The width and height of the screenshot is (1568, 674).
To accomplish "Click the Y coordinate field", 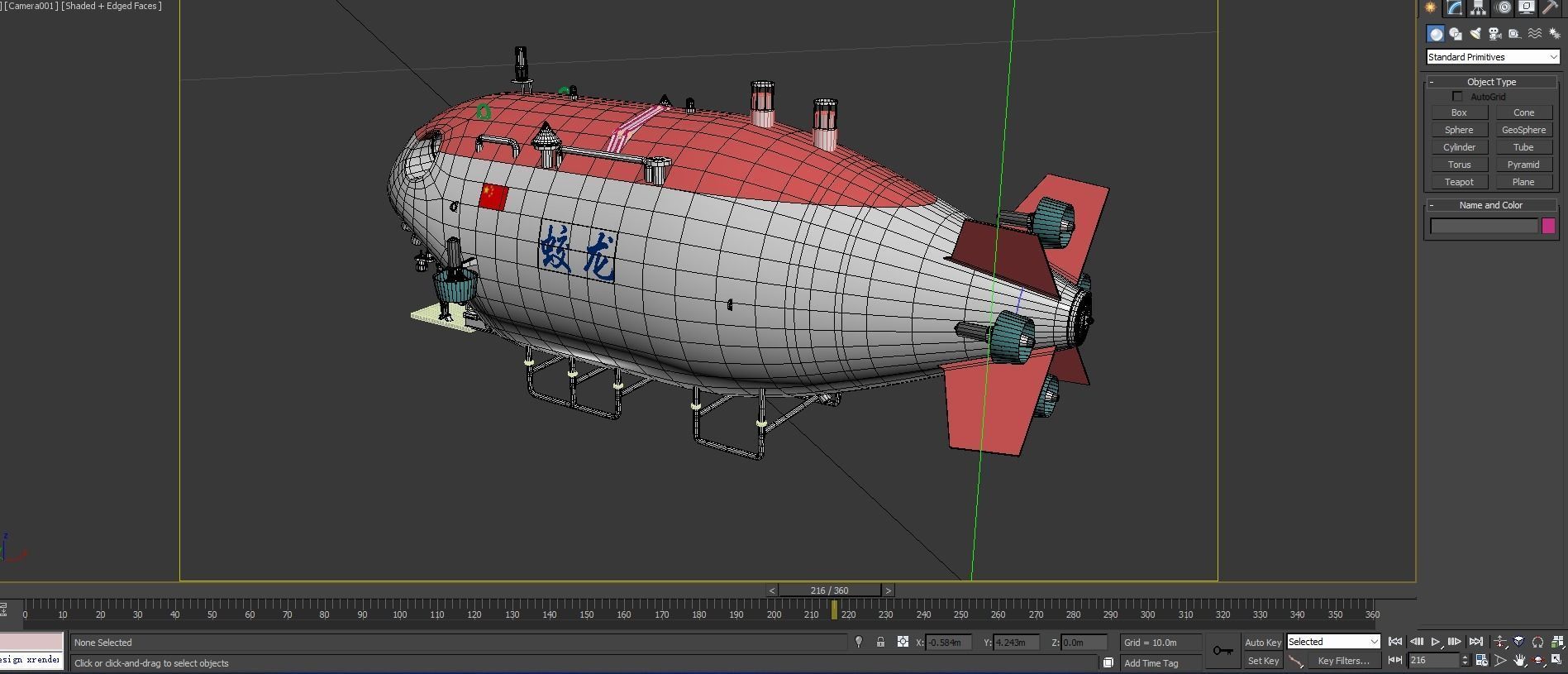I will click(1016, 643).
